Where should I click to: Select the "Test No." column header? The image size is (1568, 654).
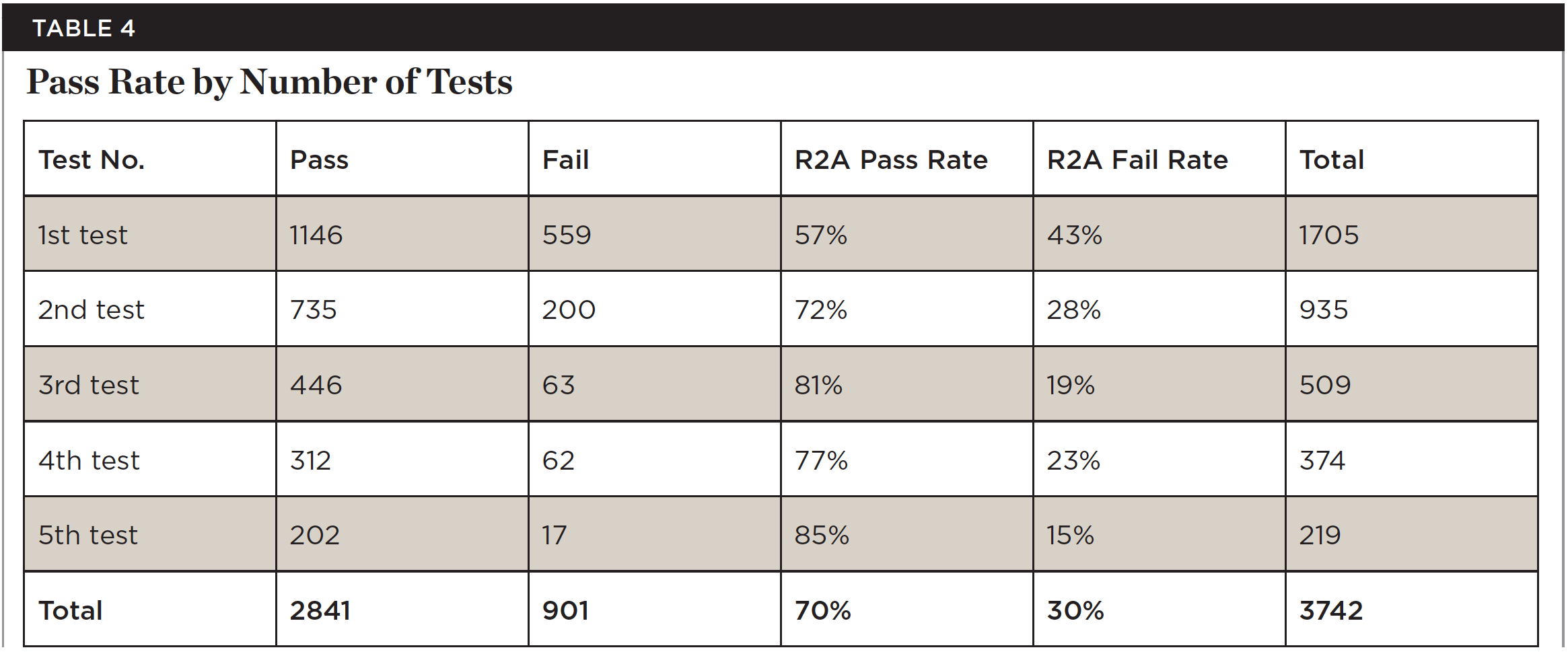click(92, 160)
